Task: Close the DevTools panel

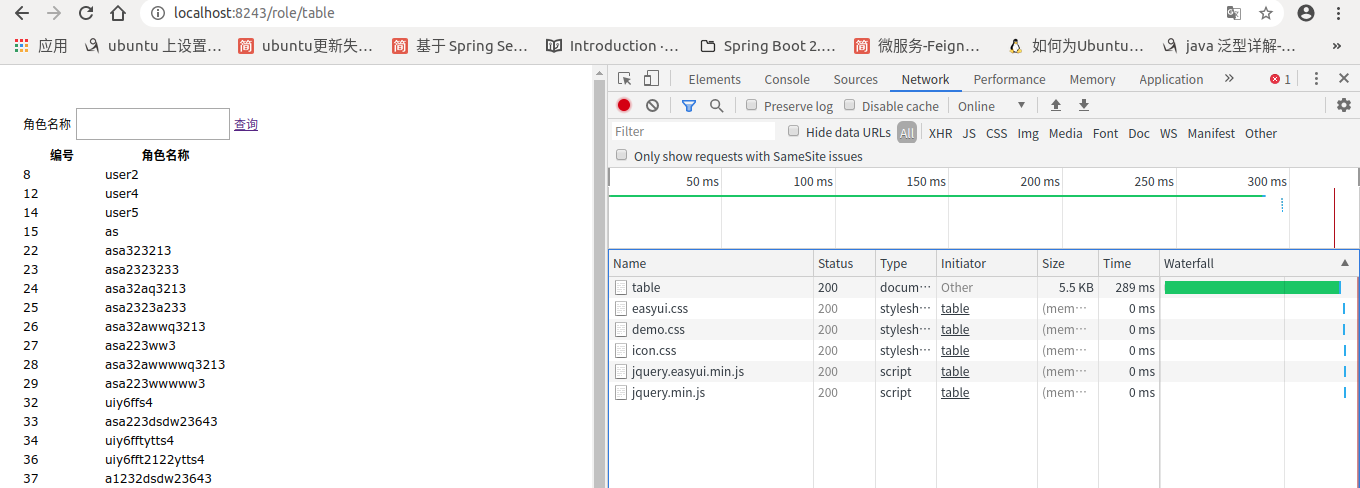Action: tap(1342, 79)
